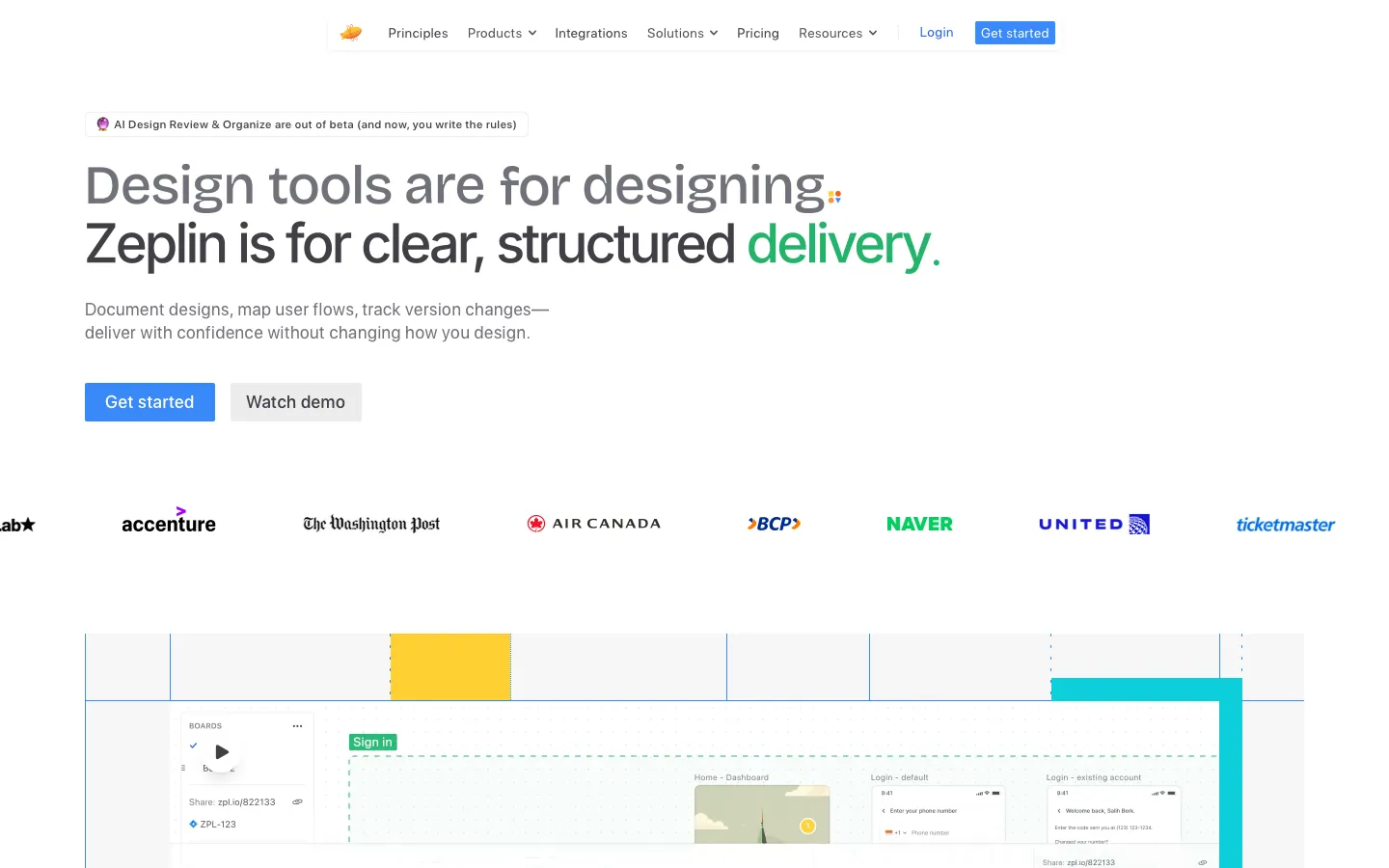Image resolution: width=1389 pixels, height=868 pixels.
Task: Click the ZPL-123 Jira issue icon
Action: (193, 824)
